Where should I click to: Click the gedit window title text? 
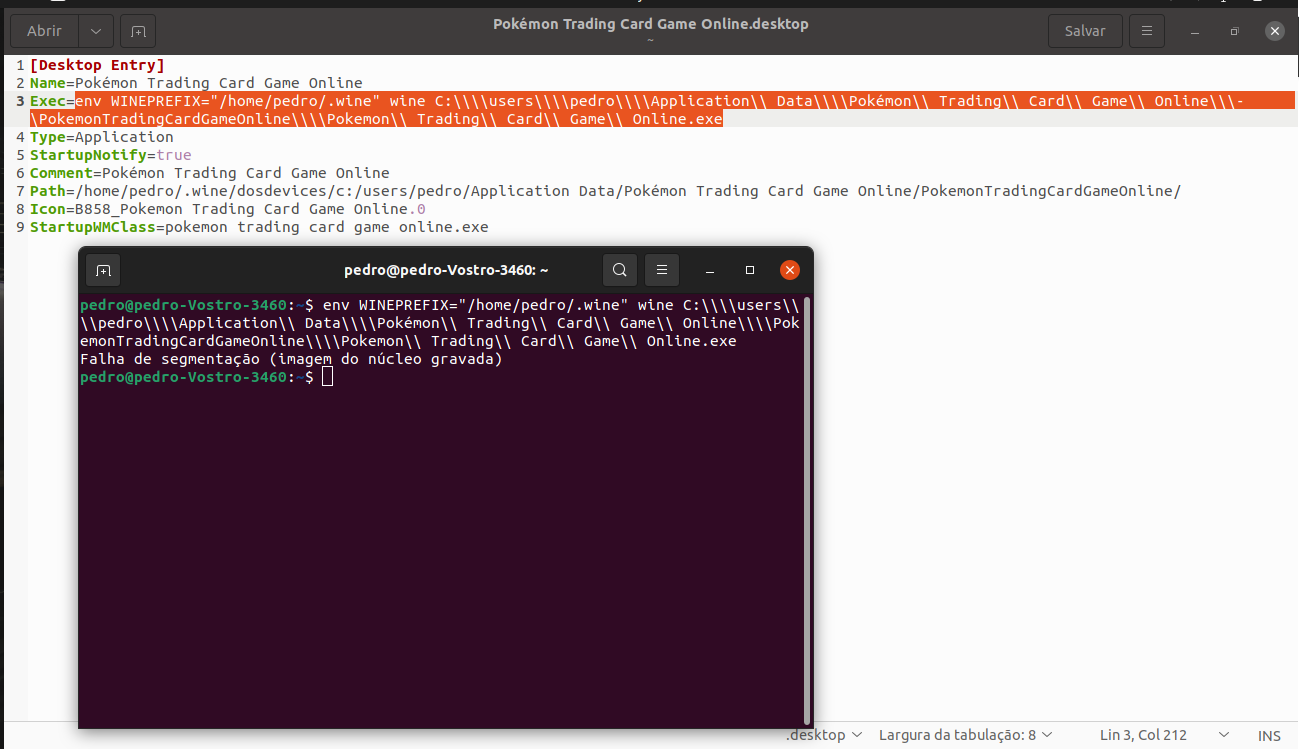click(x=650, y=24)
